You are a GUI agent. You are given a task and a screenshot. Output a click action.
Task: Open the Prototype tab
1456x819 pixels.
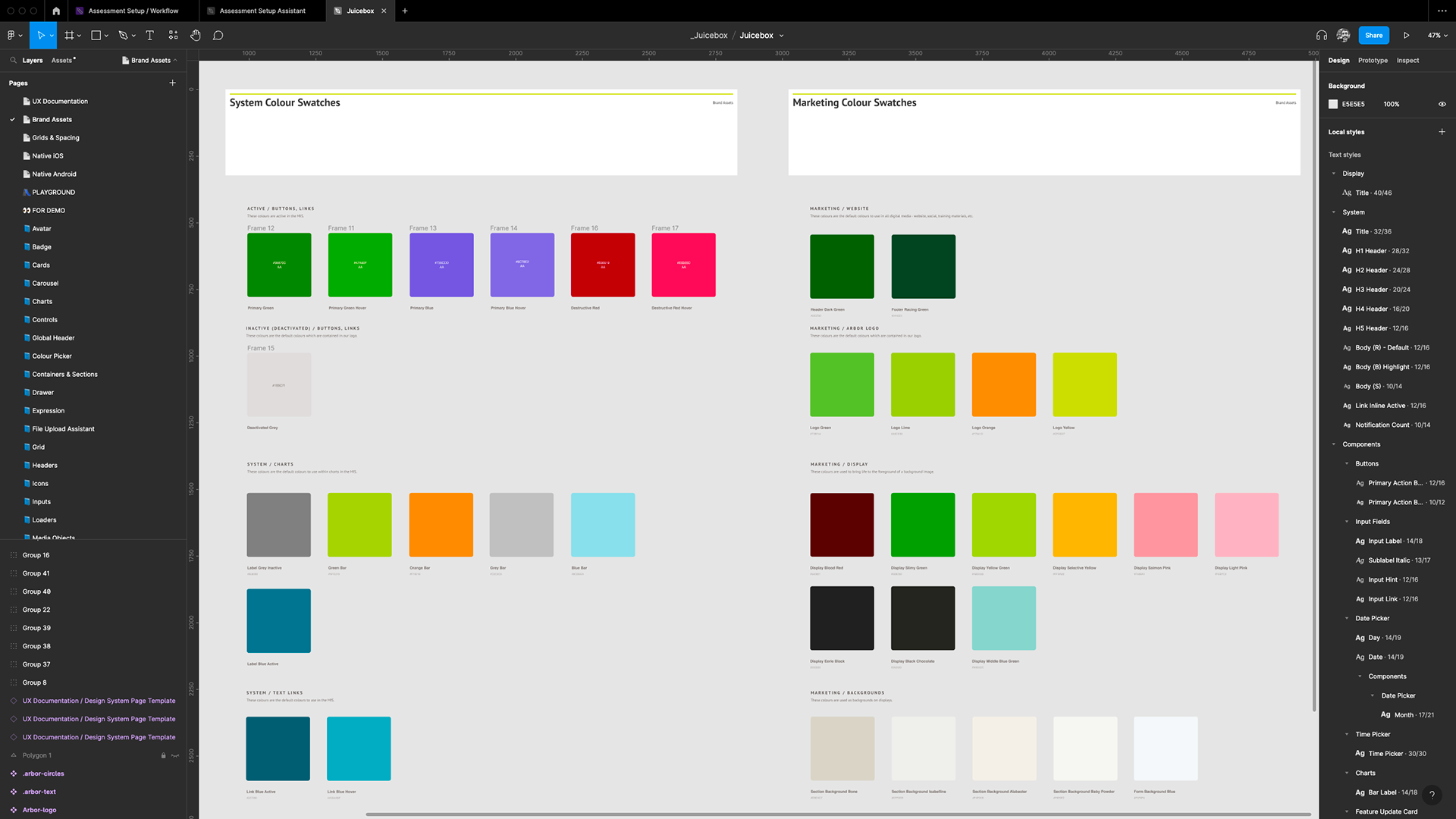point(1373,60)
